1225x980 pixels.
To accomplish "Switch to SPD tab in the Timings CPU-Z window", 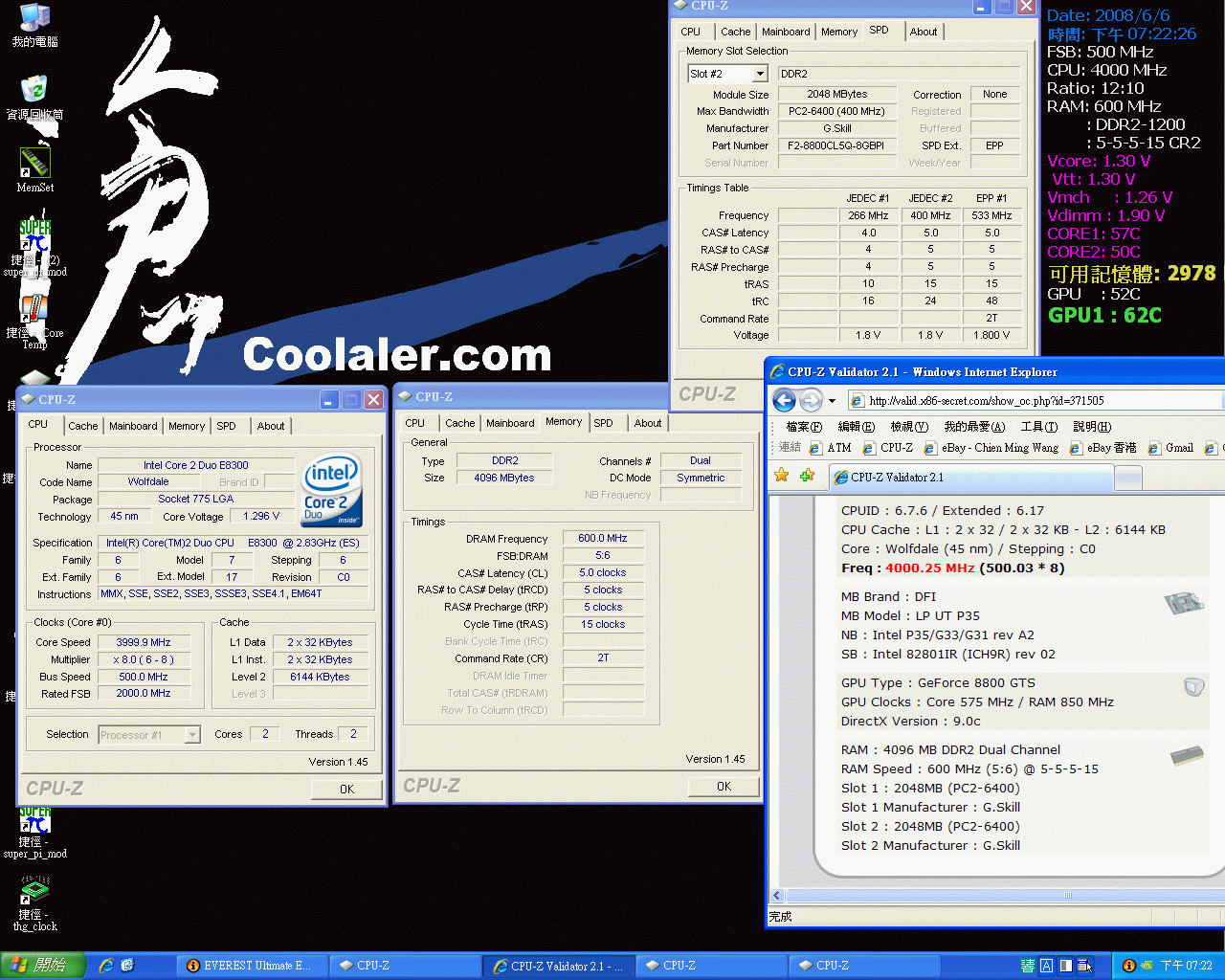I will (x=603, y=423).
